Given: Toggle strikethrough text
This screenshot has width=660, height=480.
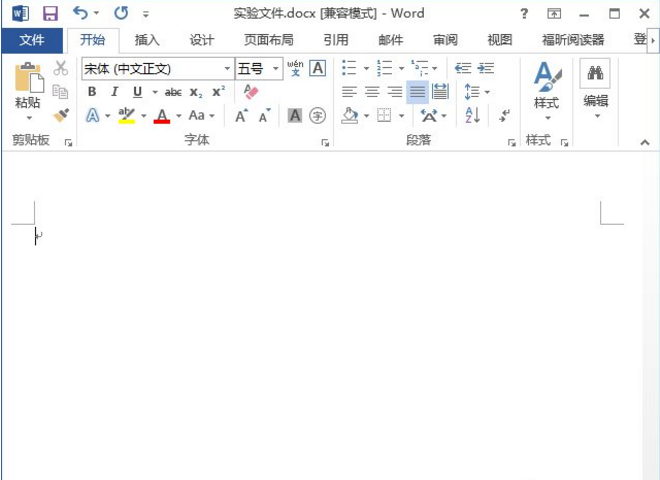Looking at the screenshot, I should 173,92.
